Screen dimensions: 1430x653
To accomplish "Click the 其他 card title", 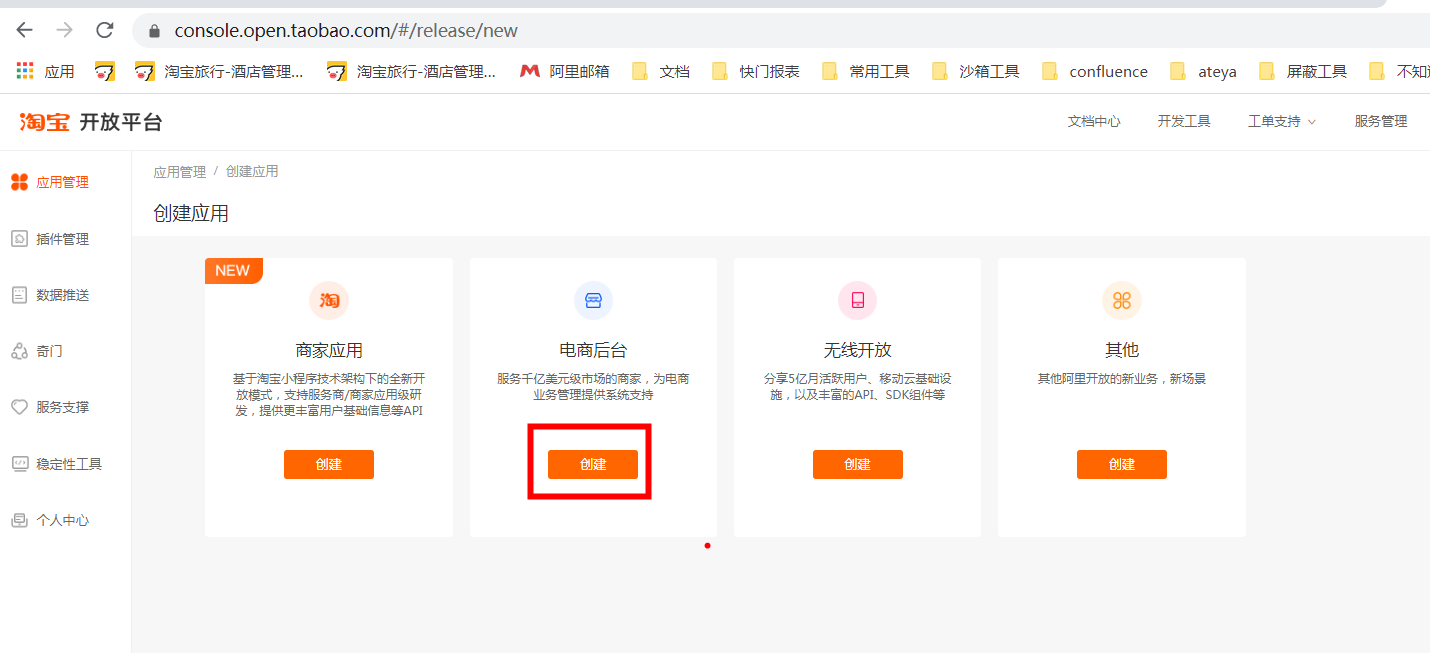I will click(1122, 350).
